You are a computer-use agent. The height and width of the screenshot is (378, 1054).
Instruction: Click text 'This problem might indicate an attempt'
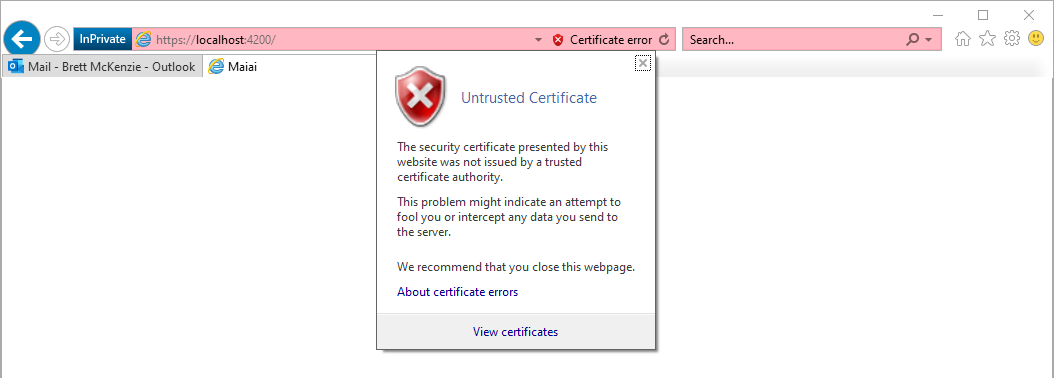[x=509, y=202]
